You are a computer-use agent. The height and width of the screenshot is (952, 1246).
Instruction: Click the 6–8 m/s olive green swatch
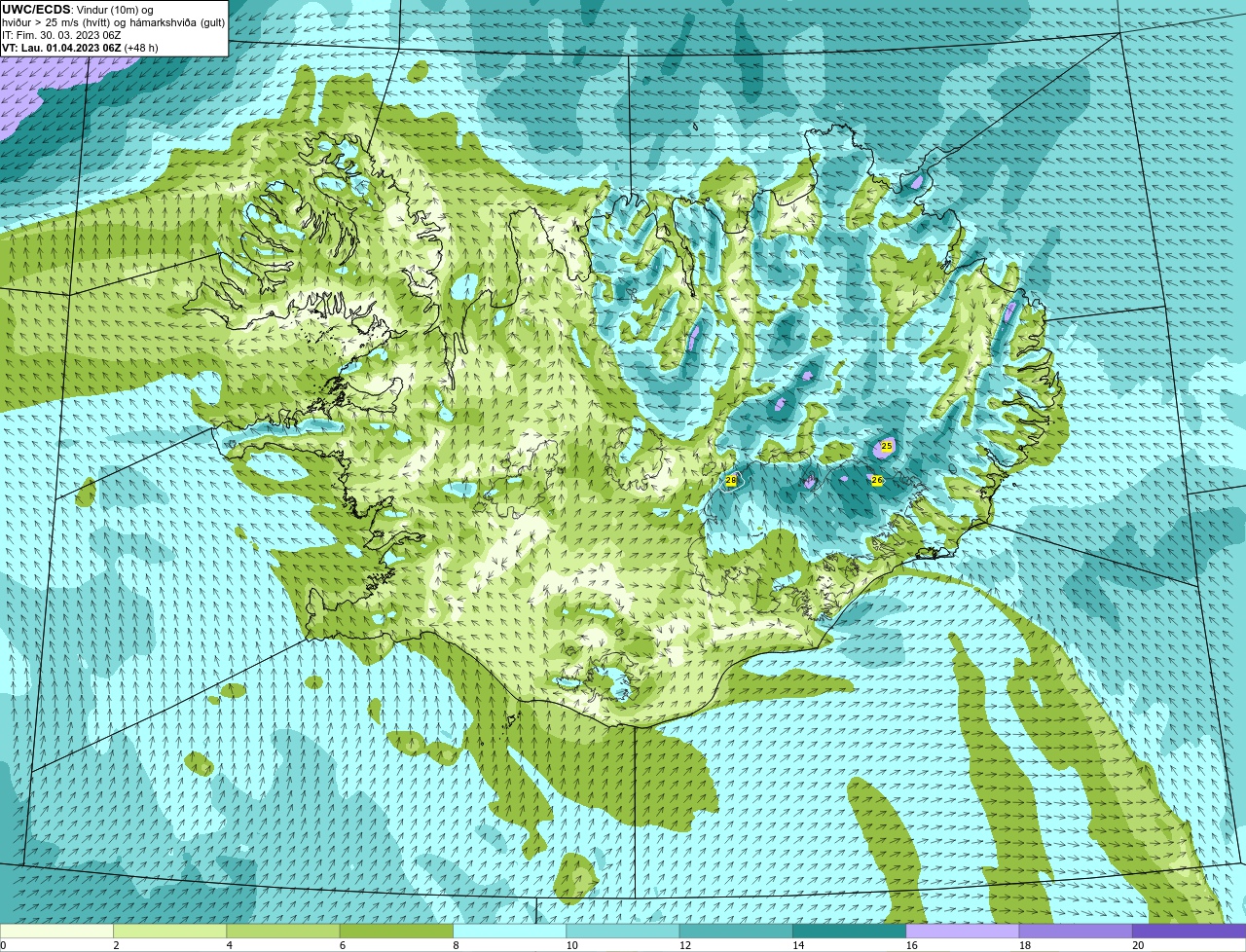(x=396, y=931)
